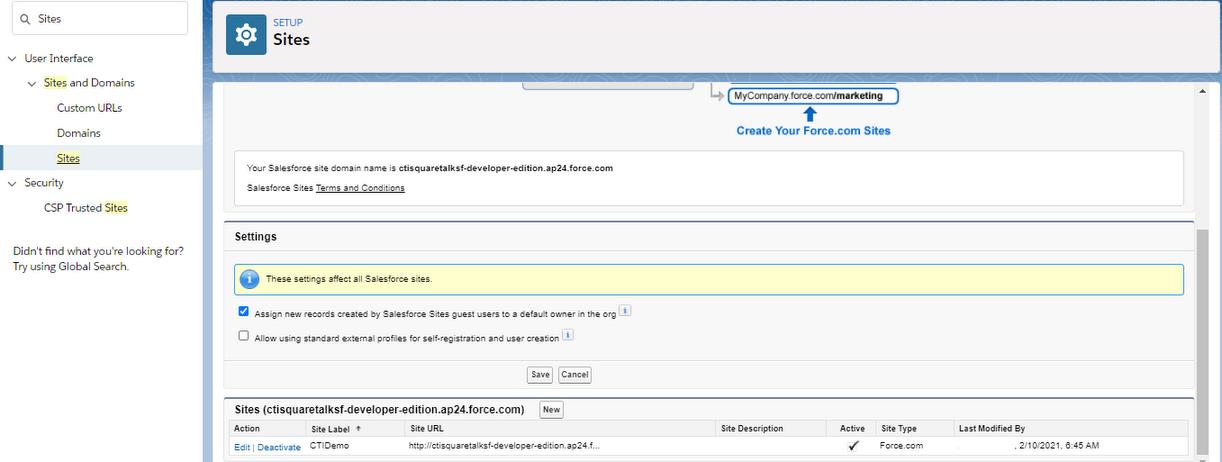Uncheck Assign new records to default owner
Screen dimensions: 1222x462
click(244, 312)
